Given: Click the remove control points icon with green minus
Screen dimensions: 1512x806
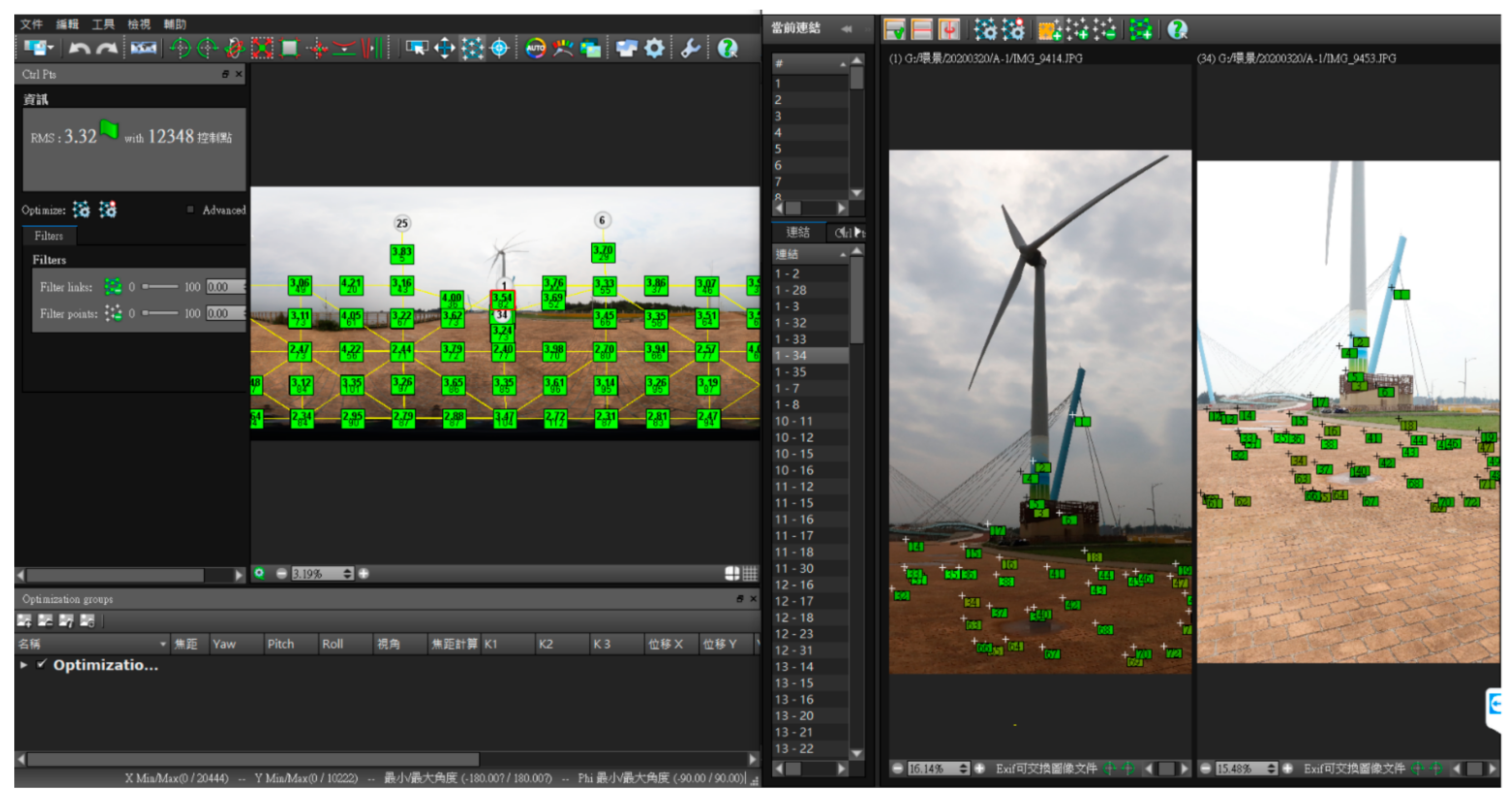Looking at the screenshot, I should pos(1104,29).
